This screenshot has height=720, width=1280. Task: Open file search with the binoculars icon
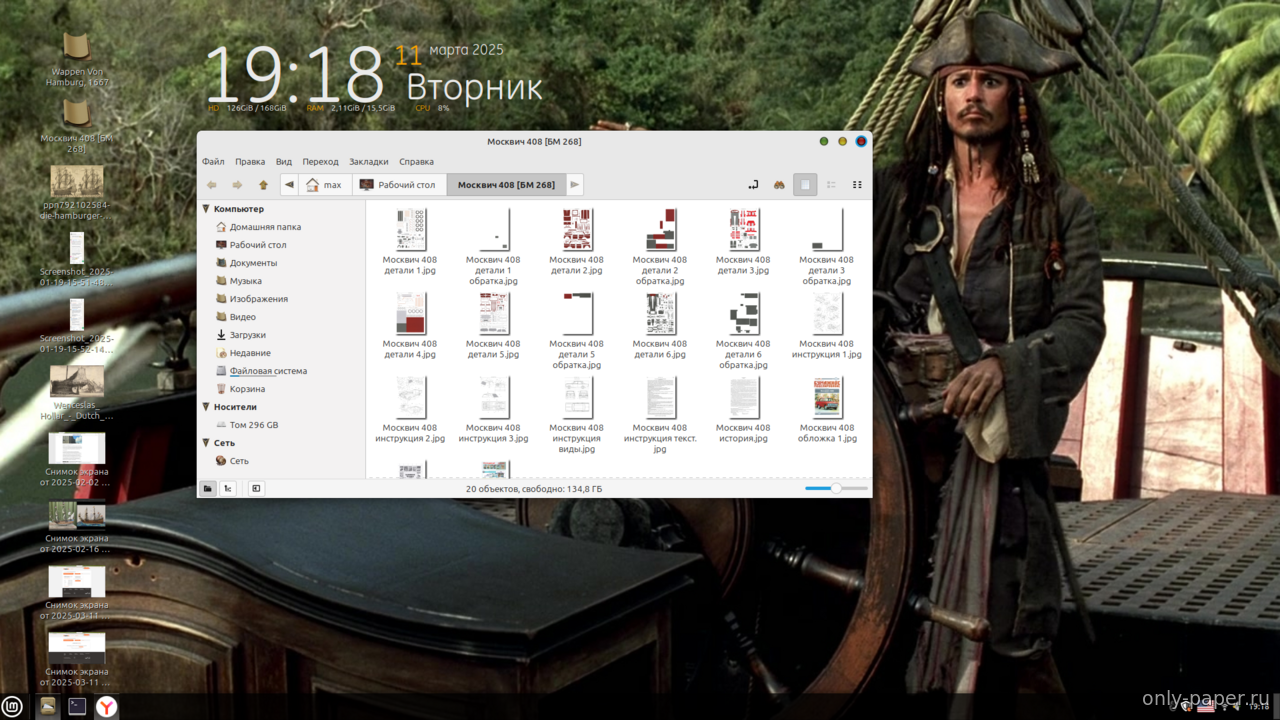779,185
